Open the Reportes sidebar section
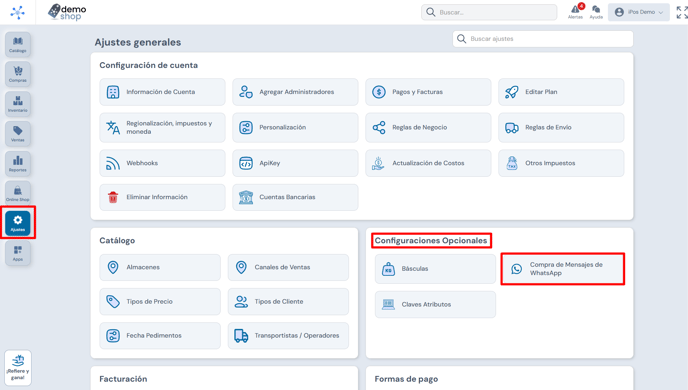The height and width of the screenshot is (390, 688). click(x=18, y=164)
